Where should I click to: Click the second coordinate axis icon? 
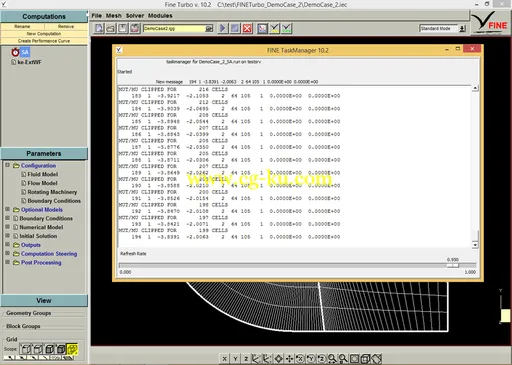point(267,359)
